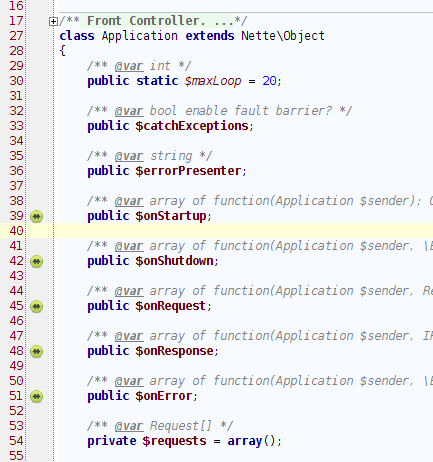Screen dimensions: 433x462
Task: Place cursor on highlighted empty line 40
Action: click(243, 231)
